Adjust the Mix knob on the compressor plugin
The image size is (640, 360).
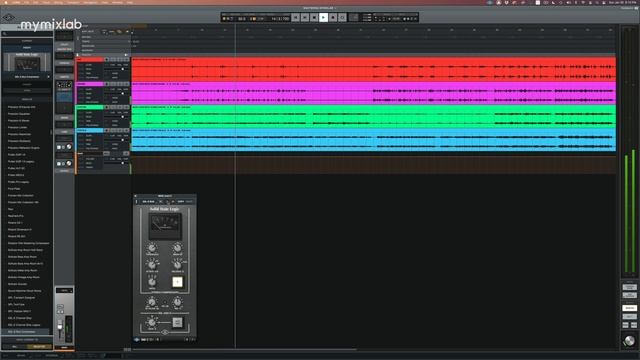[x=177, y=302]
